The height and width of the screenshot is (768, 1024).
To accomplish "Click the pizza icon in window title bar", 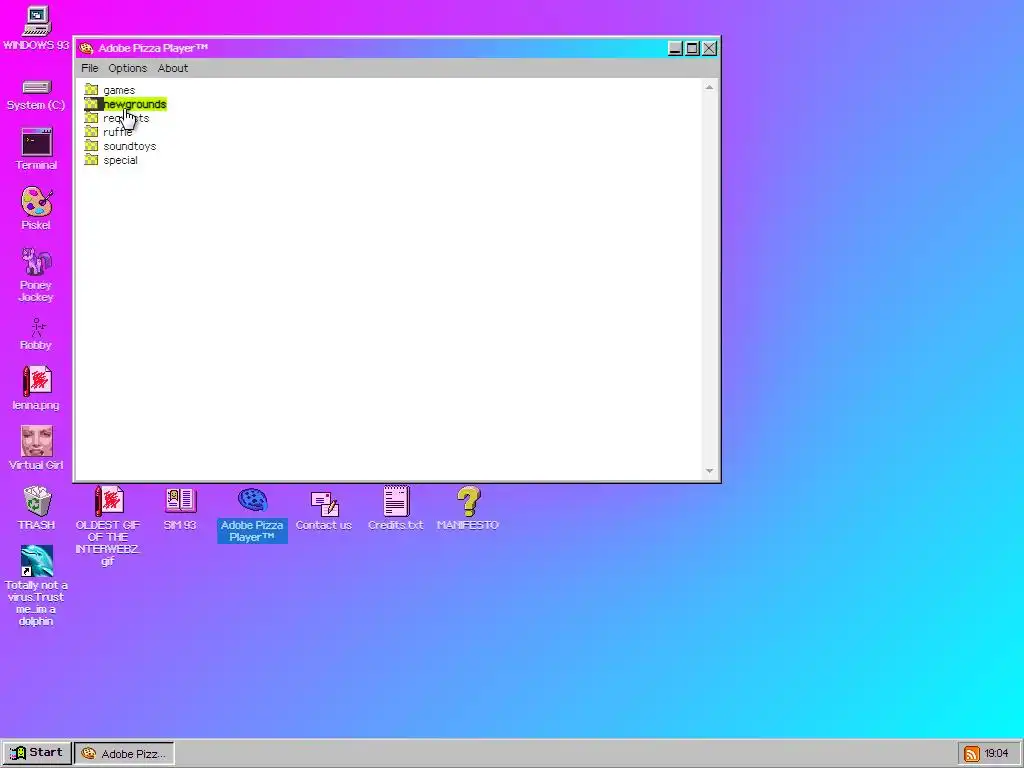I will click(x=86, y=48).
